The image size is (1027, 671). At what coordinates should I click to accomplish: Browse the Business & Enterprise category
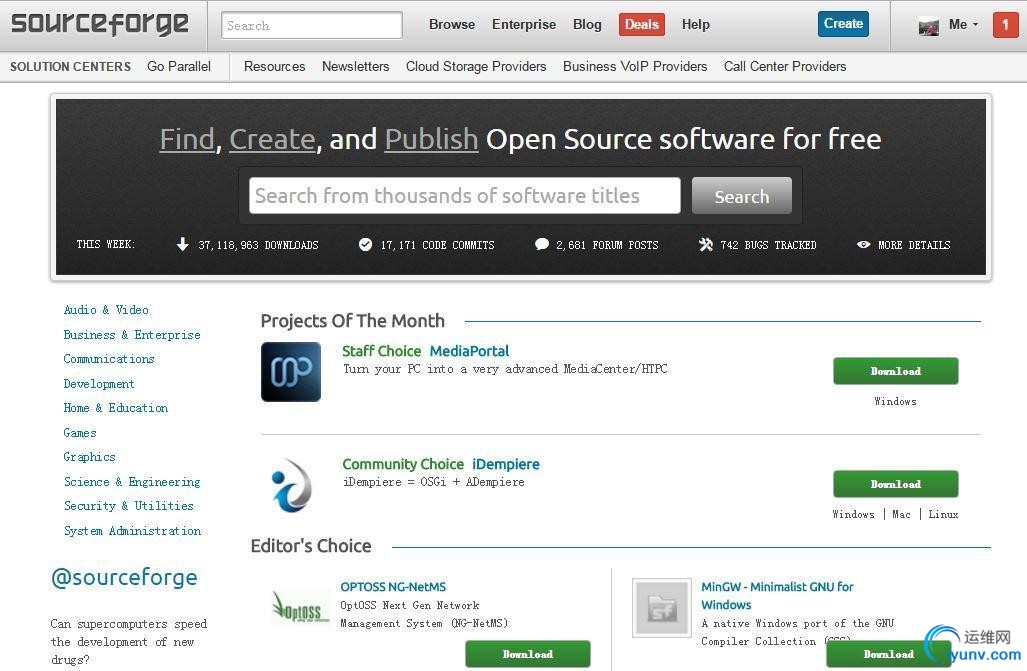pos(132,334)
